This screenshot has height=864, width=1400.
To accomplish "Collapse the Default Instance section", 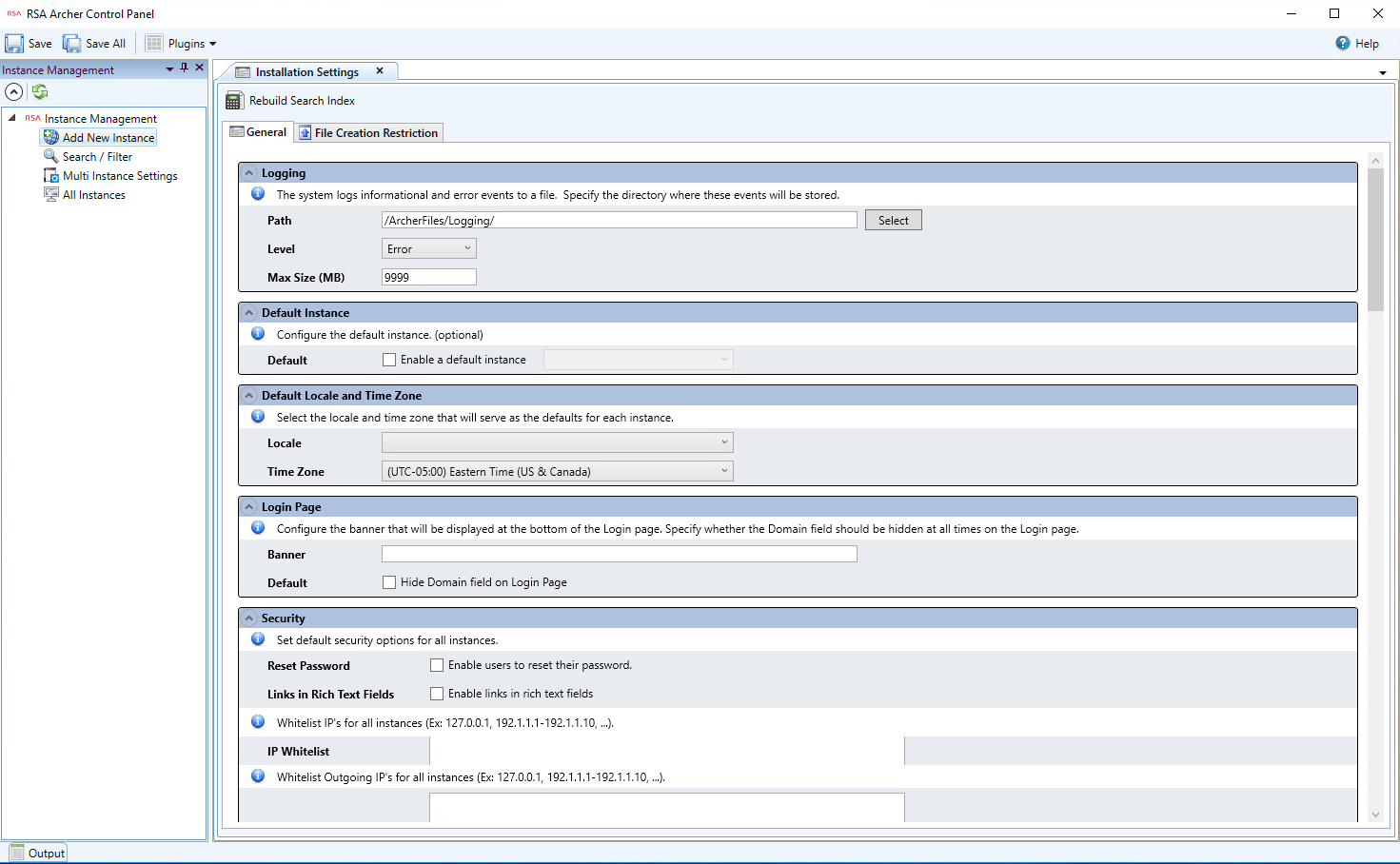I will (x=249, y=313).
